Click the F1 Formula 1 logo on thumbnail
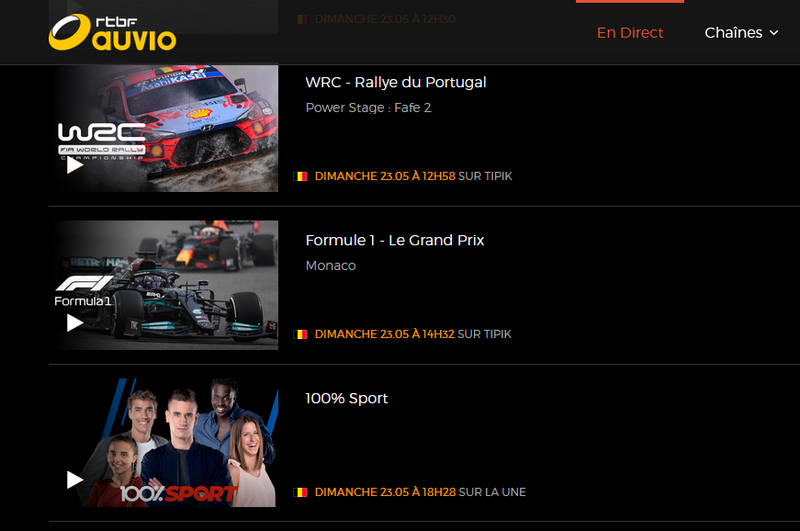800x531 pixels. [x=84, y=291]
